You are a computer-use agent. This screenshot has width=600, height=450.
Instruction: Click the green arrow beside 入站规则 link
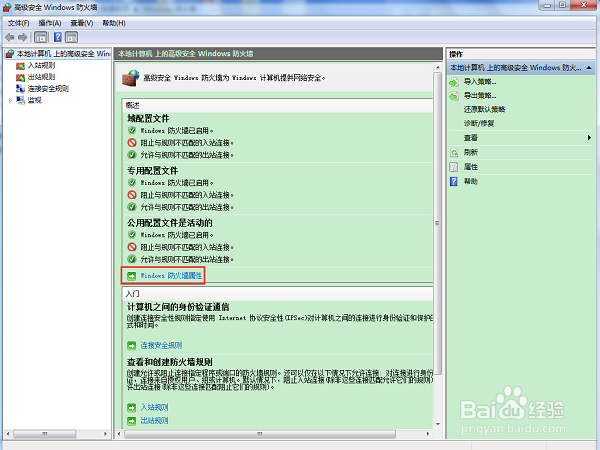coord(132,408)
